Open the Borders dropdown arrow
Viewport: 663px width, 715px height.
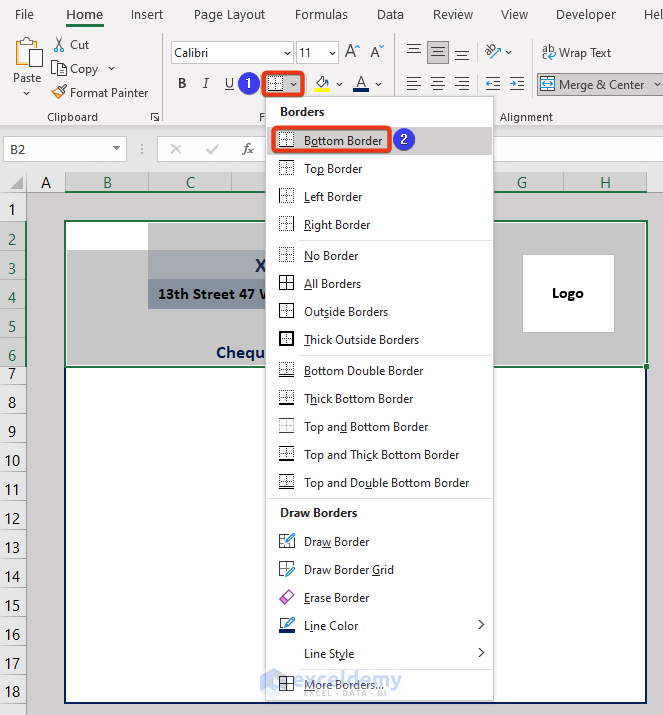coord(294,84)
